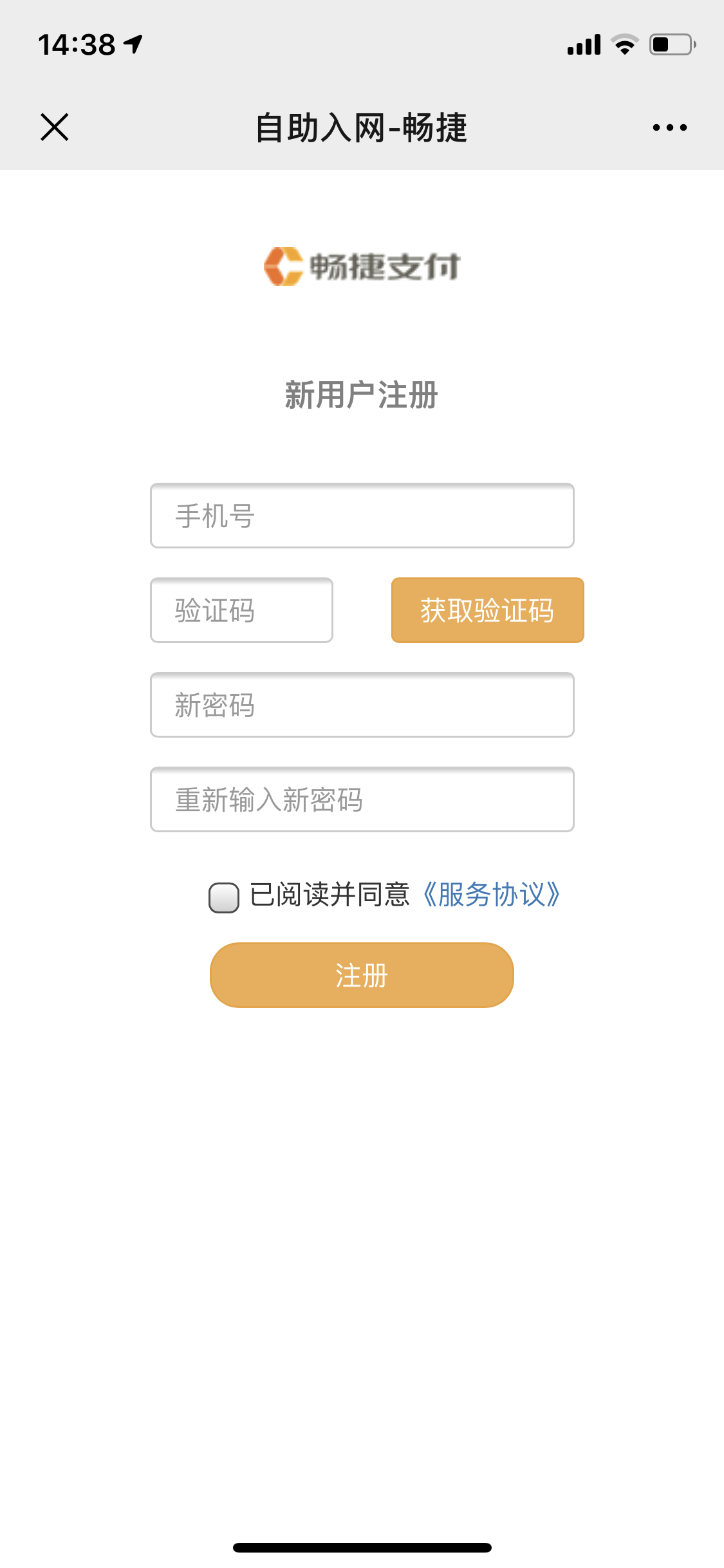Click the 验证码 input field
724x1568 pixels.
click(241, 610)
